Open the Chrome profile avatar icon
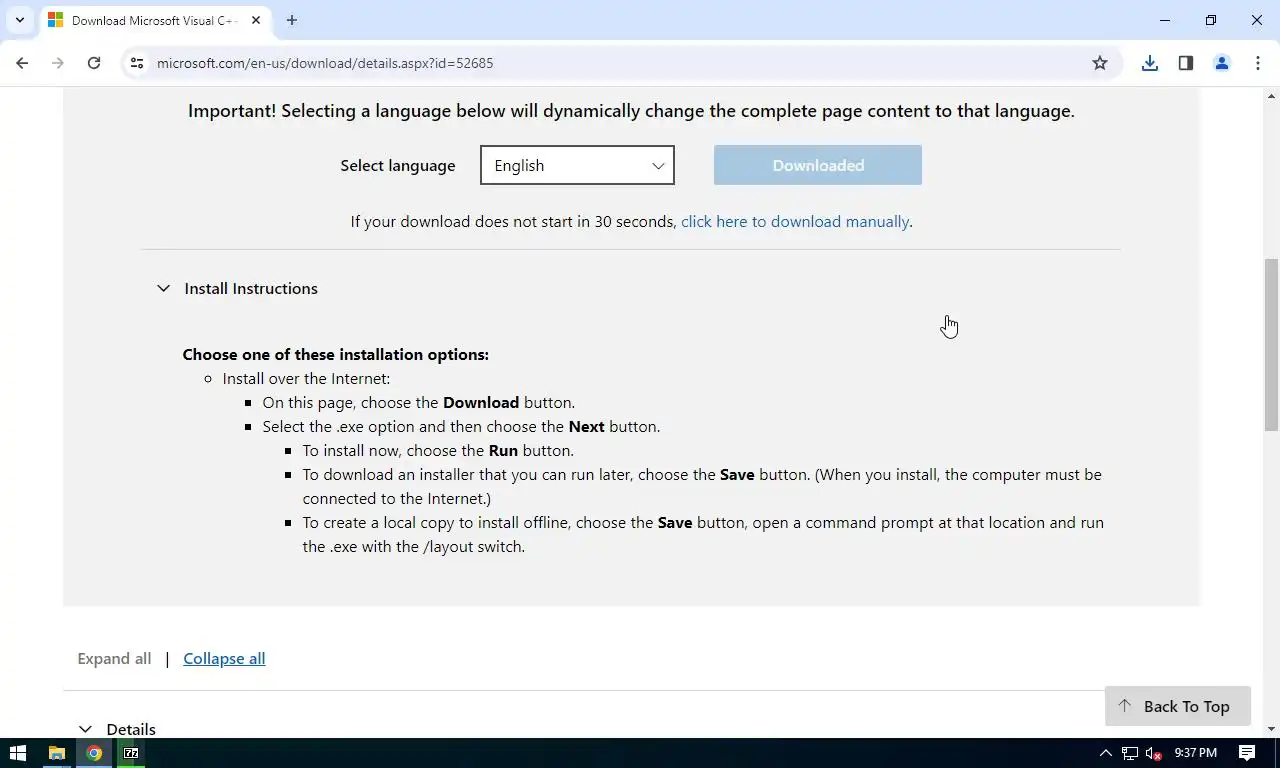Viewport: 1280px width, 768px height. (x=1222, y=63)
